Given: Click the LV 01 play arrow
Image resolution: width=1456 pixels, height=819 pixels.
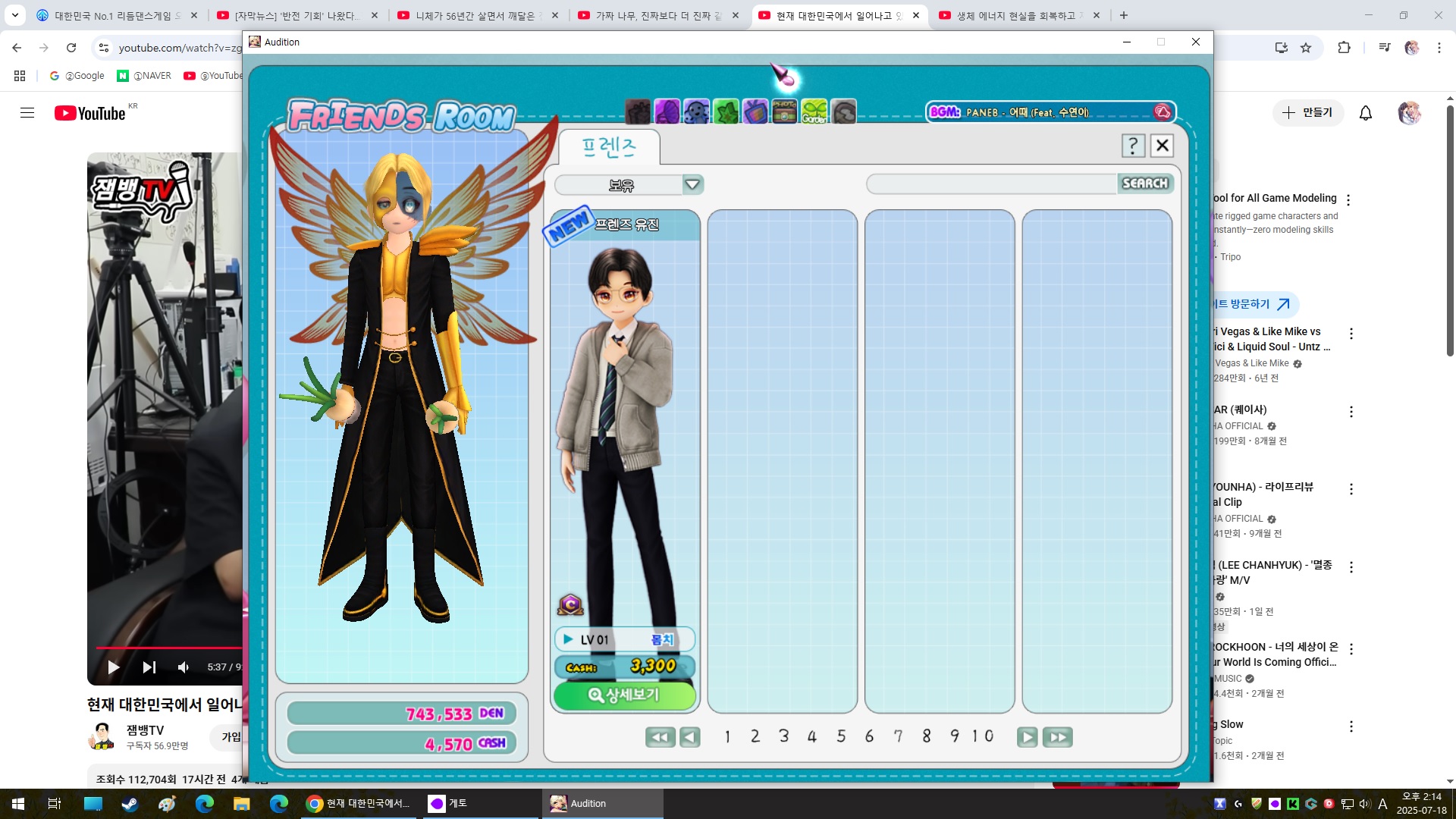Looking at the screenshot, I should tap(568, 639).
